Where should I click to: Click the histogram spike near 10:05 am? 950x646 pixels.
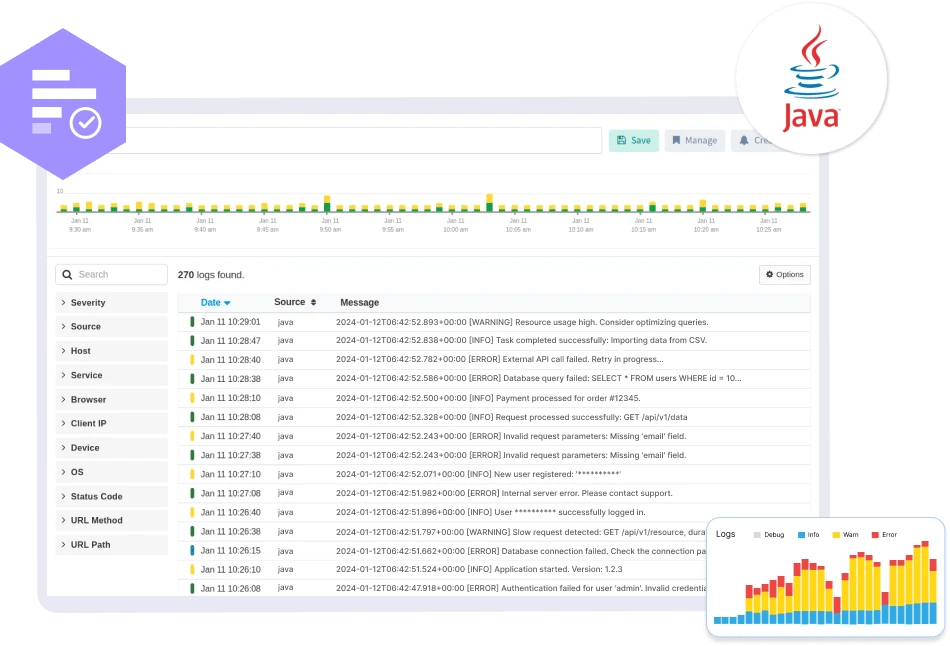(490, 203)
